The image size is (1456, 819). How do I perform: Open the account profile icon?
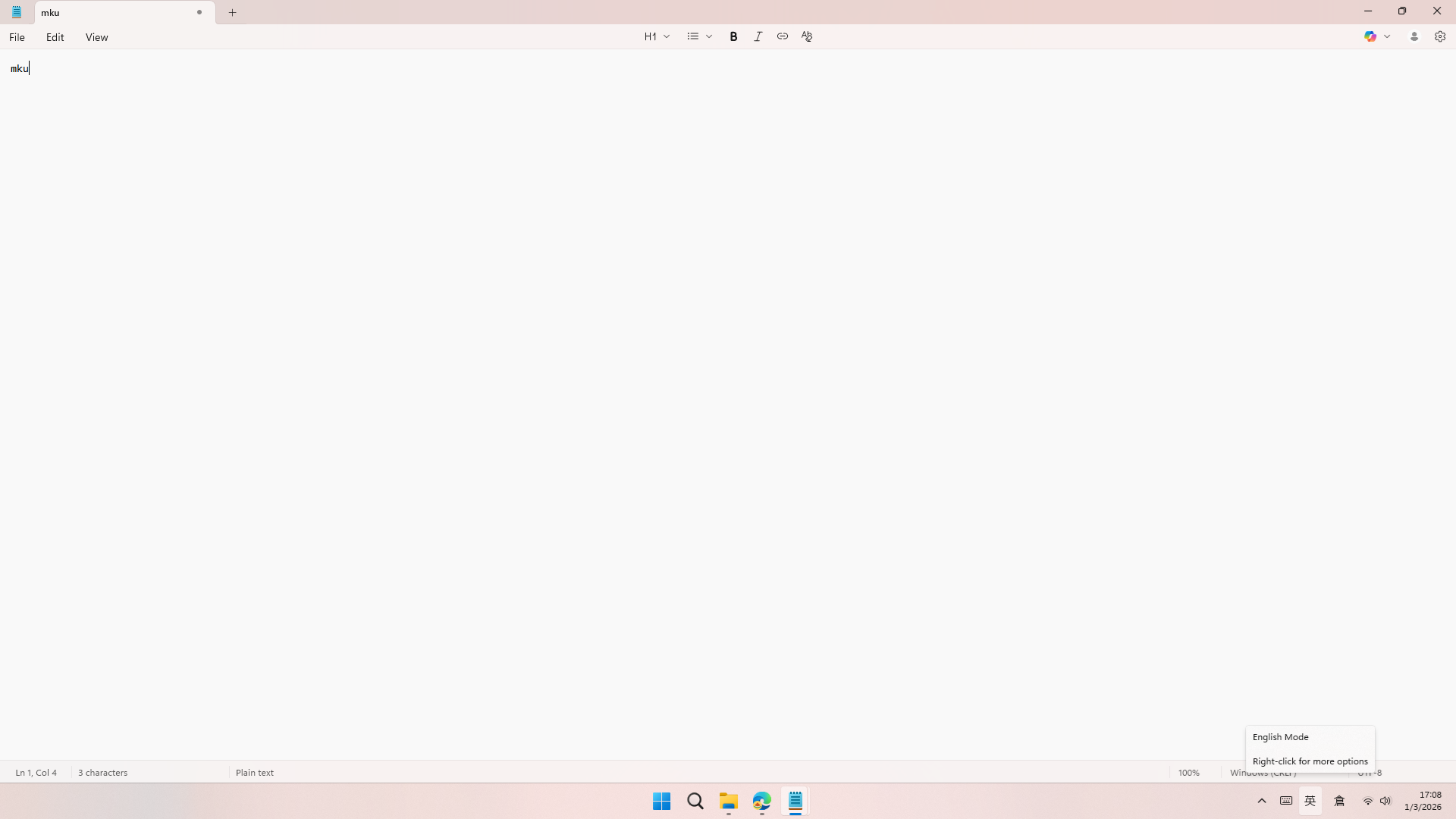point(1414,36)
